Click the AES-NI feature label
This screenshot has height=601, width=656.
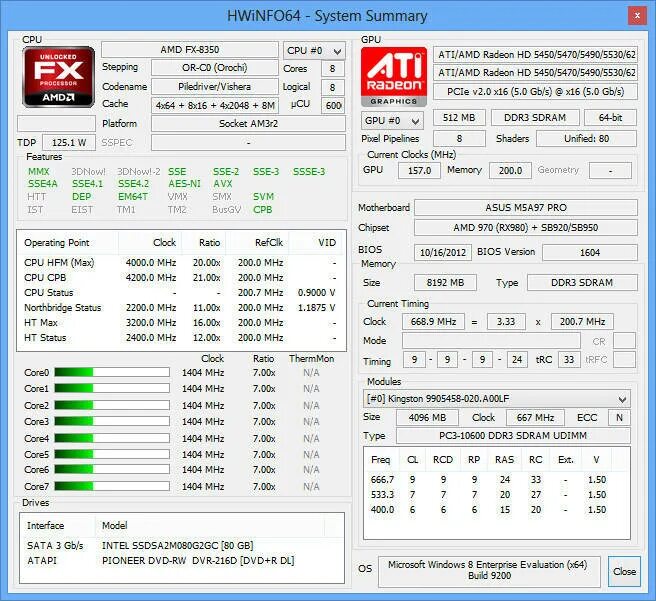184,184
